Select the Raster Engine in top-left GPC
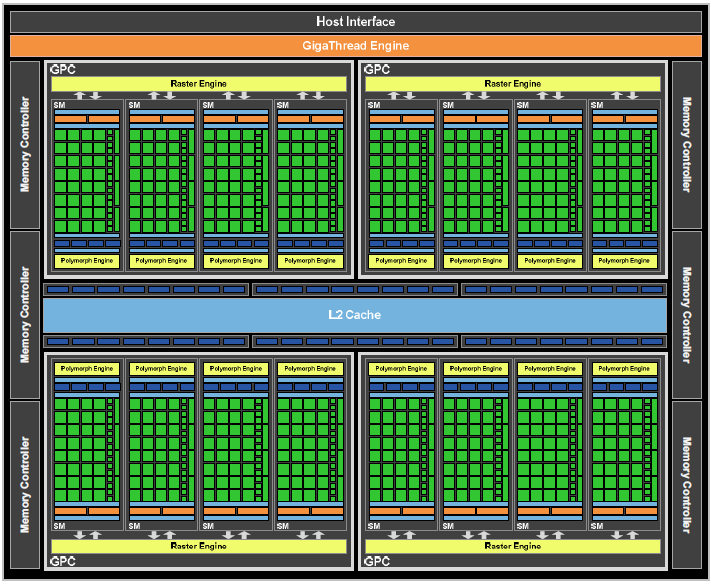 click(198, 84)
